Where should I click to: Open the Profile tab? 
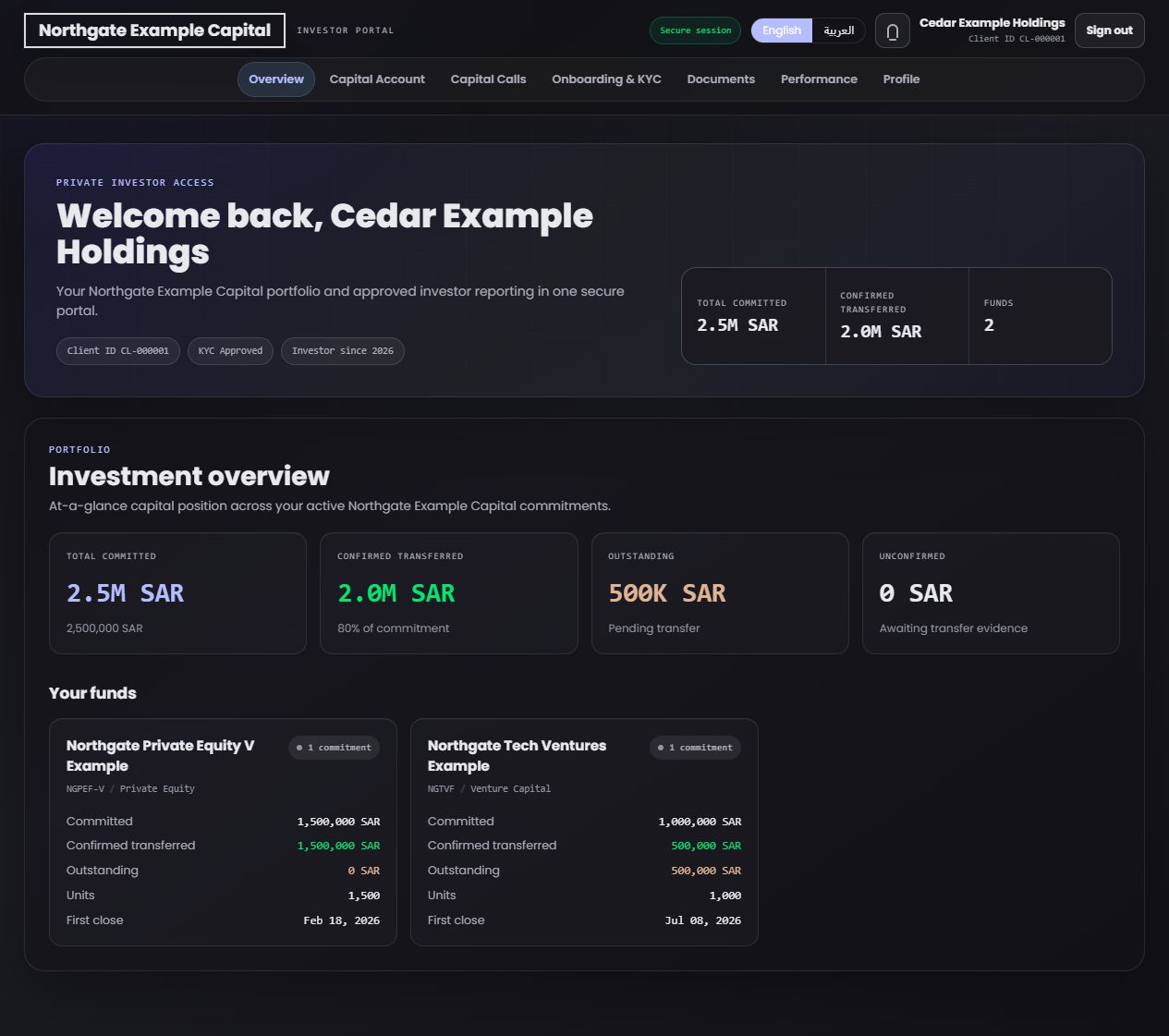[x=901, y=79]
